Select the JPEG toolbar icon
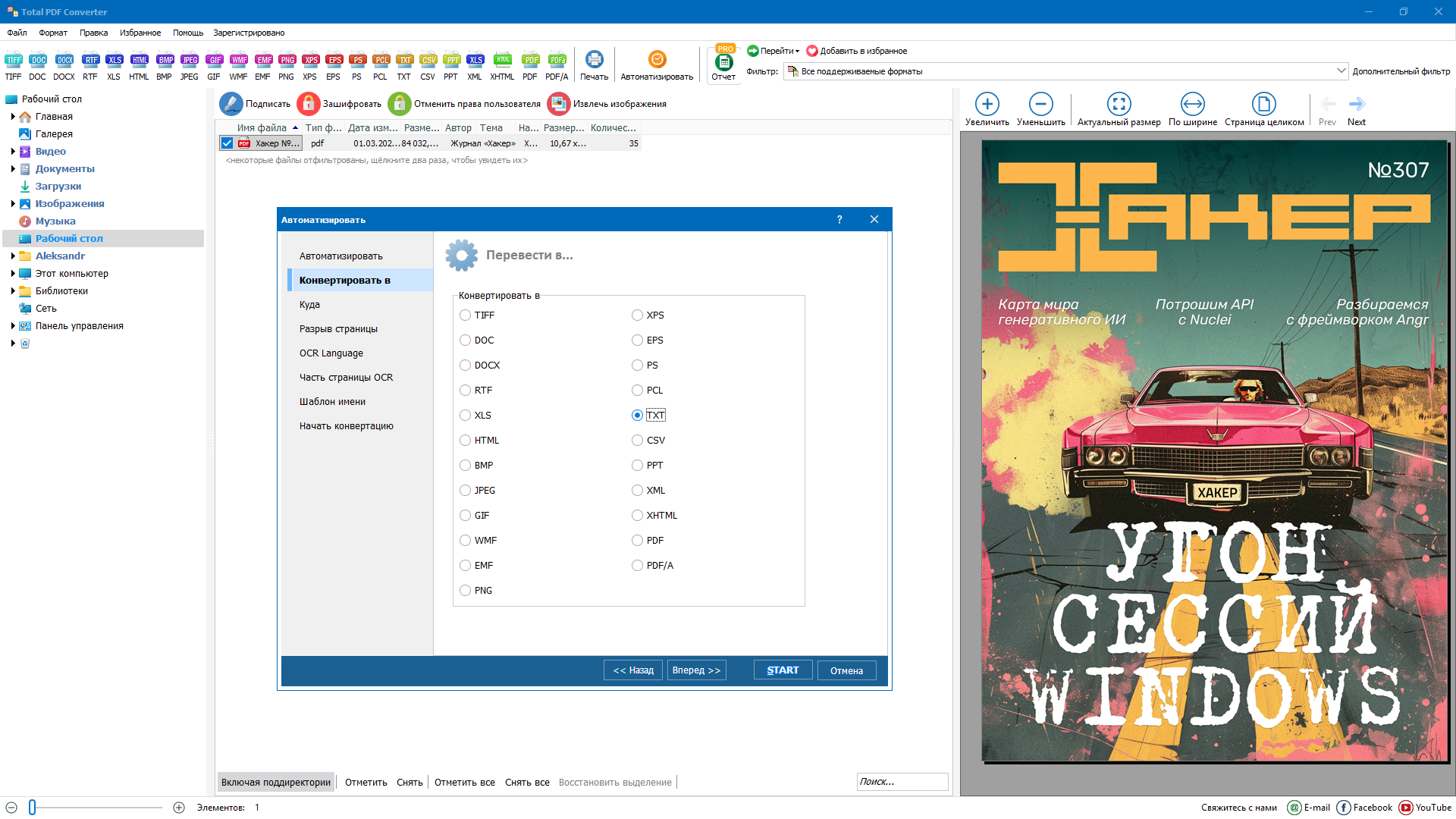Image resolution: width=1456 pixels, height=819 pixels. click(x=189, y=66)
